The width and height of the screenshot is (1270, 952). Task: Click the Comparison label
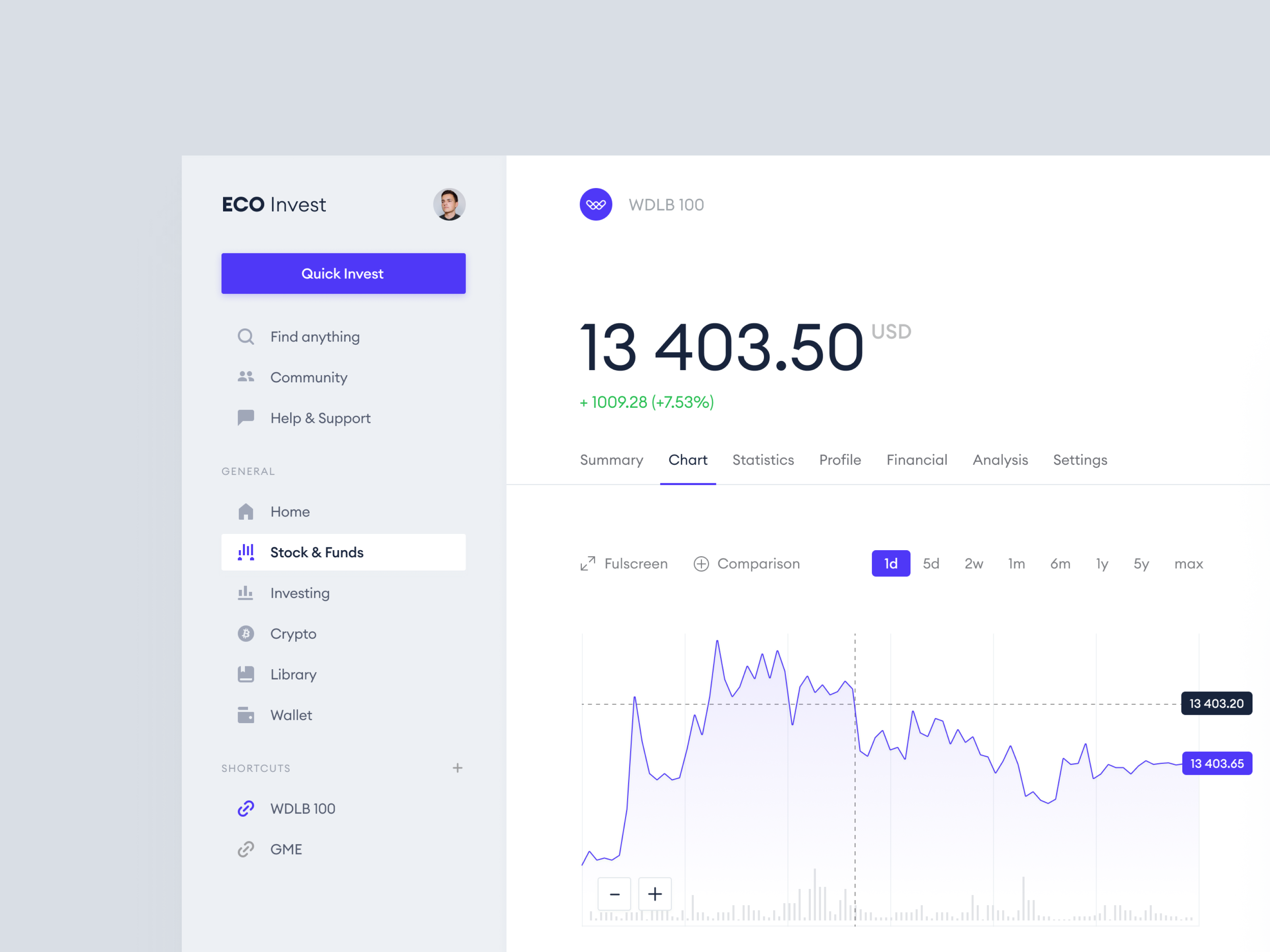click(x=758, y=564)
